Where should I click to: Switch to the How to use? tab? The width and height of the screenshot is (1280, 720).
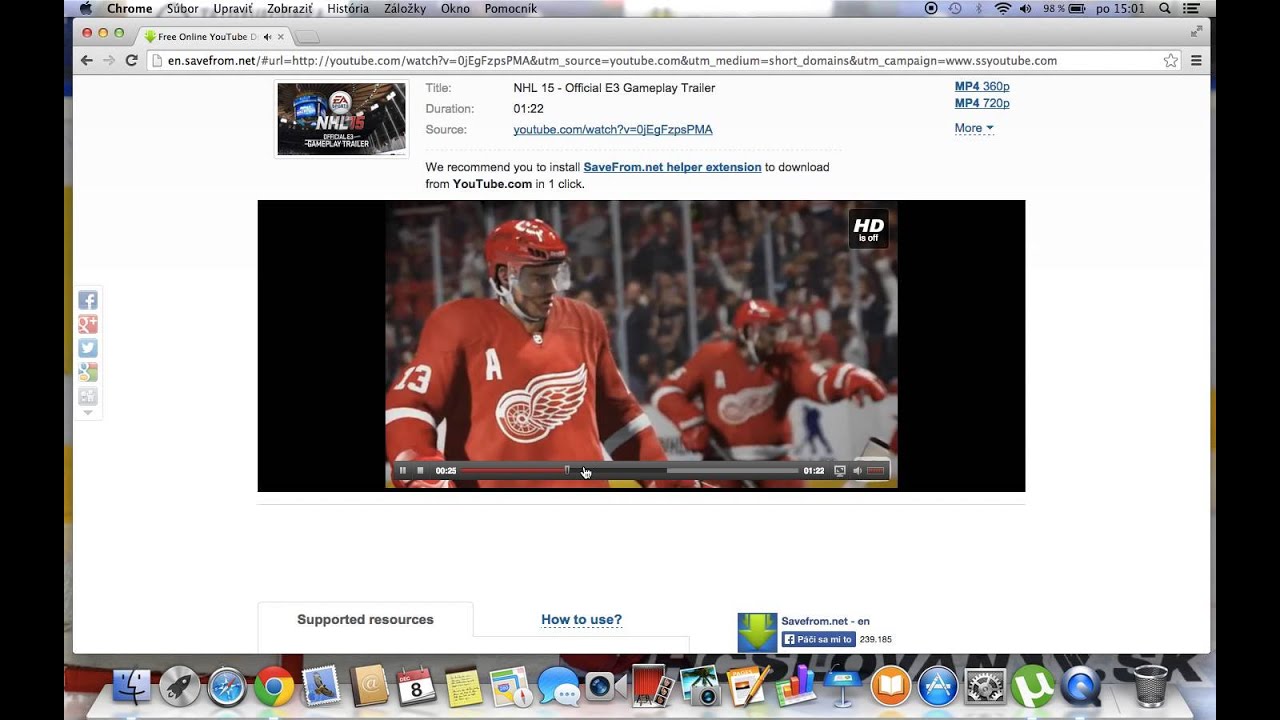click(581, 620)
